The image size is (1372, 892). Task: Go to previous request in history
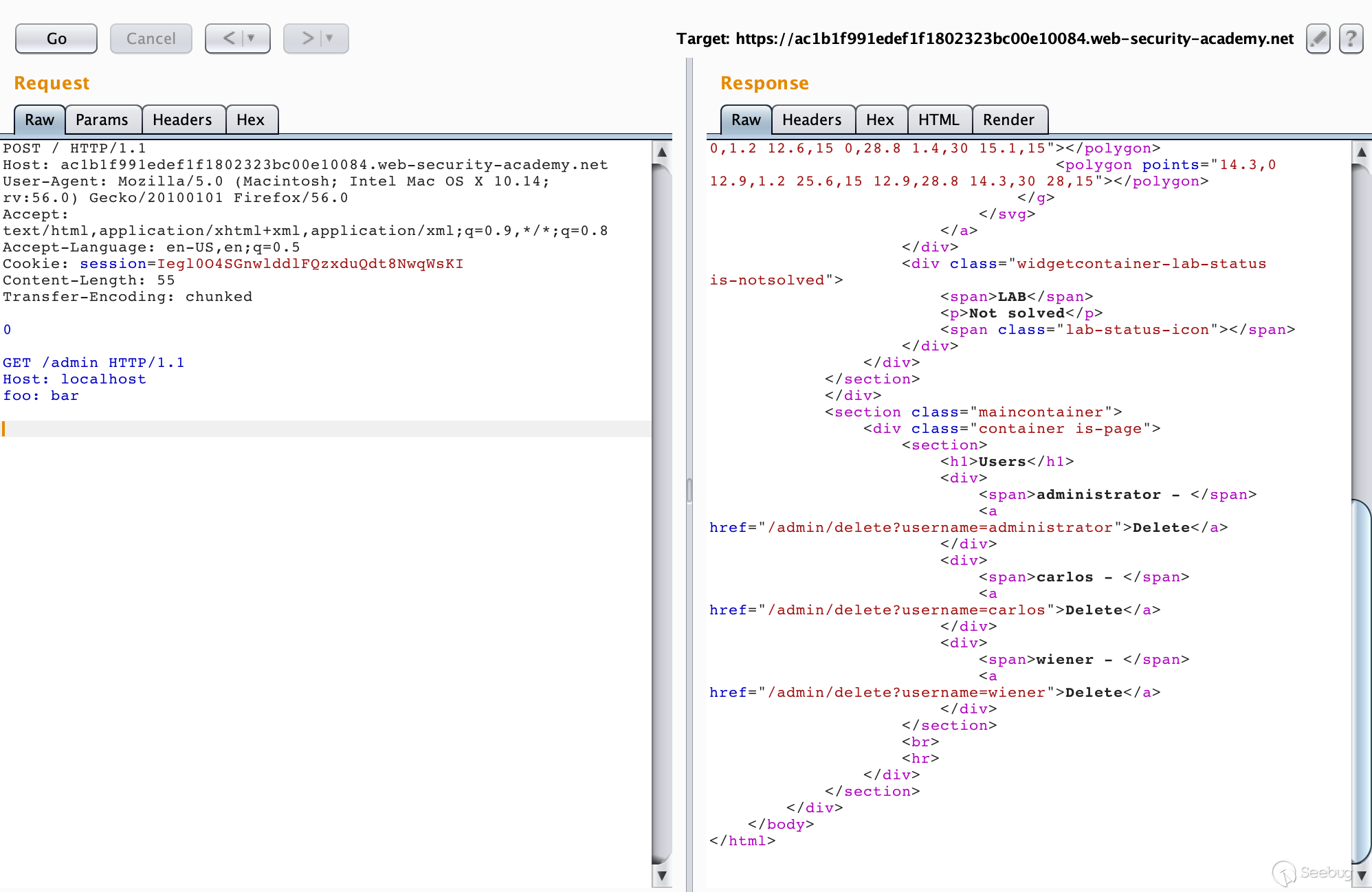[x=229, y=38]
